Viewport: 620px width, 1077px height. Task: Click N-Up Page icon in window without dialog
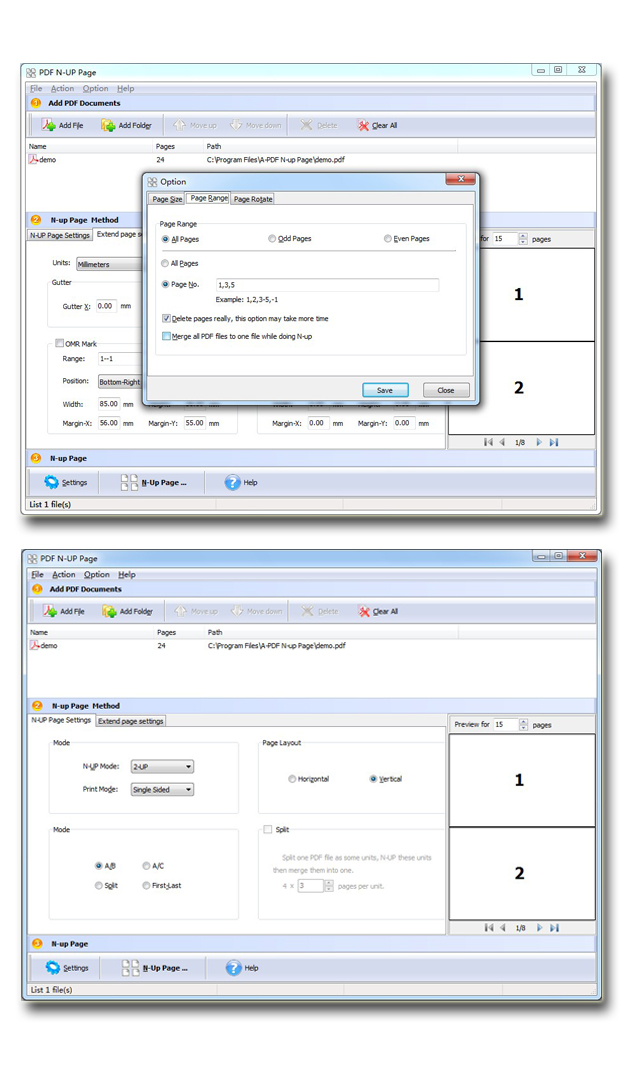(x=130, y=968)
